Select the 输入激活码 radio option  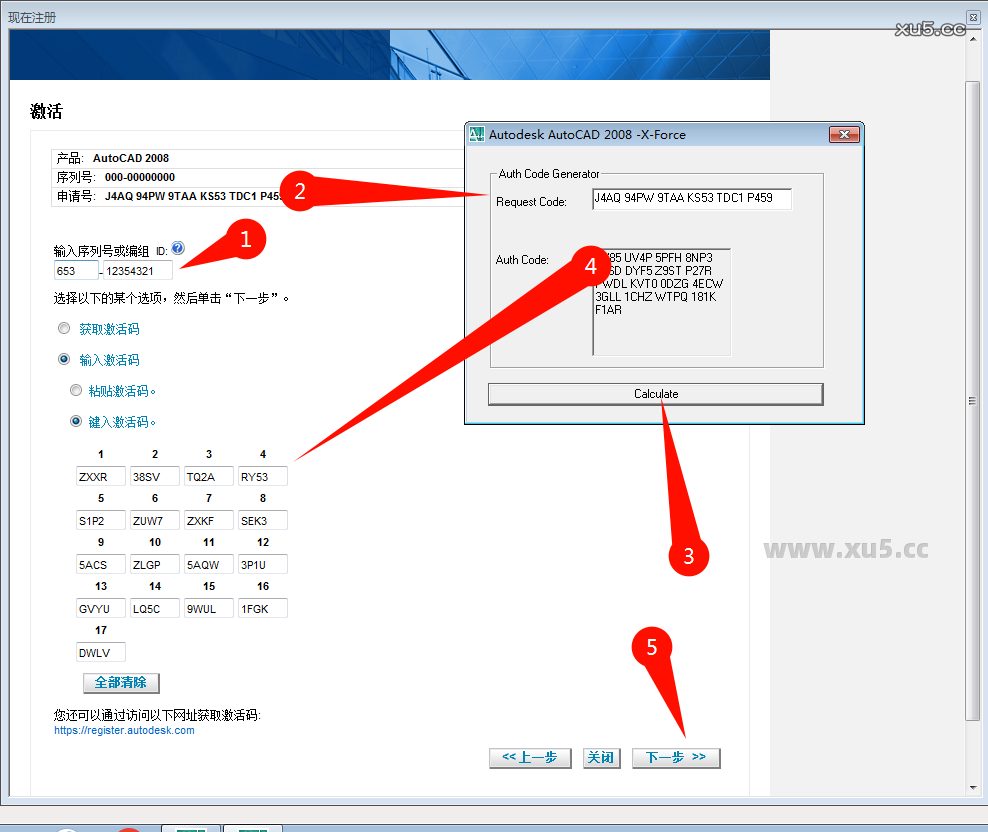pyautogui.click(x=64, y=359)
